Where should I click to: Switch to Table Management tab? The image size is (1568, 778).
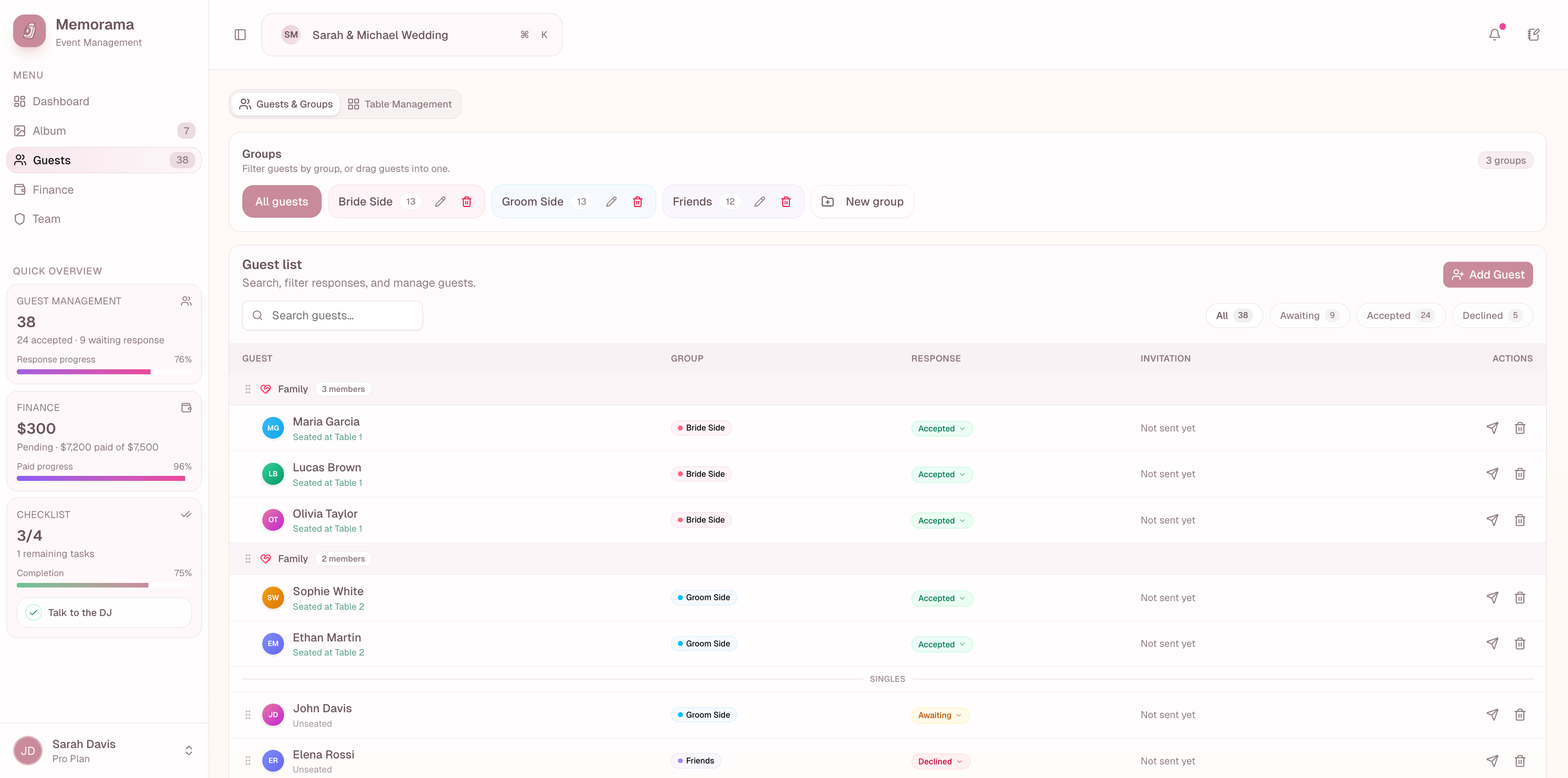400,104
